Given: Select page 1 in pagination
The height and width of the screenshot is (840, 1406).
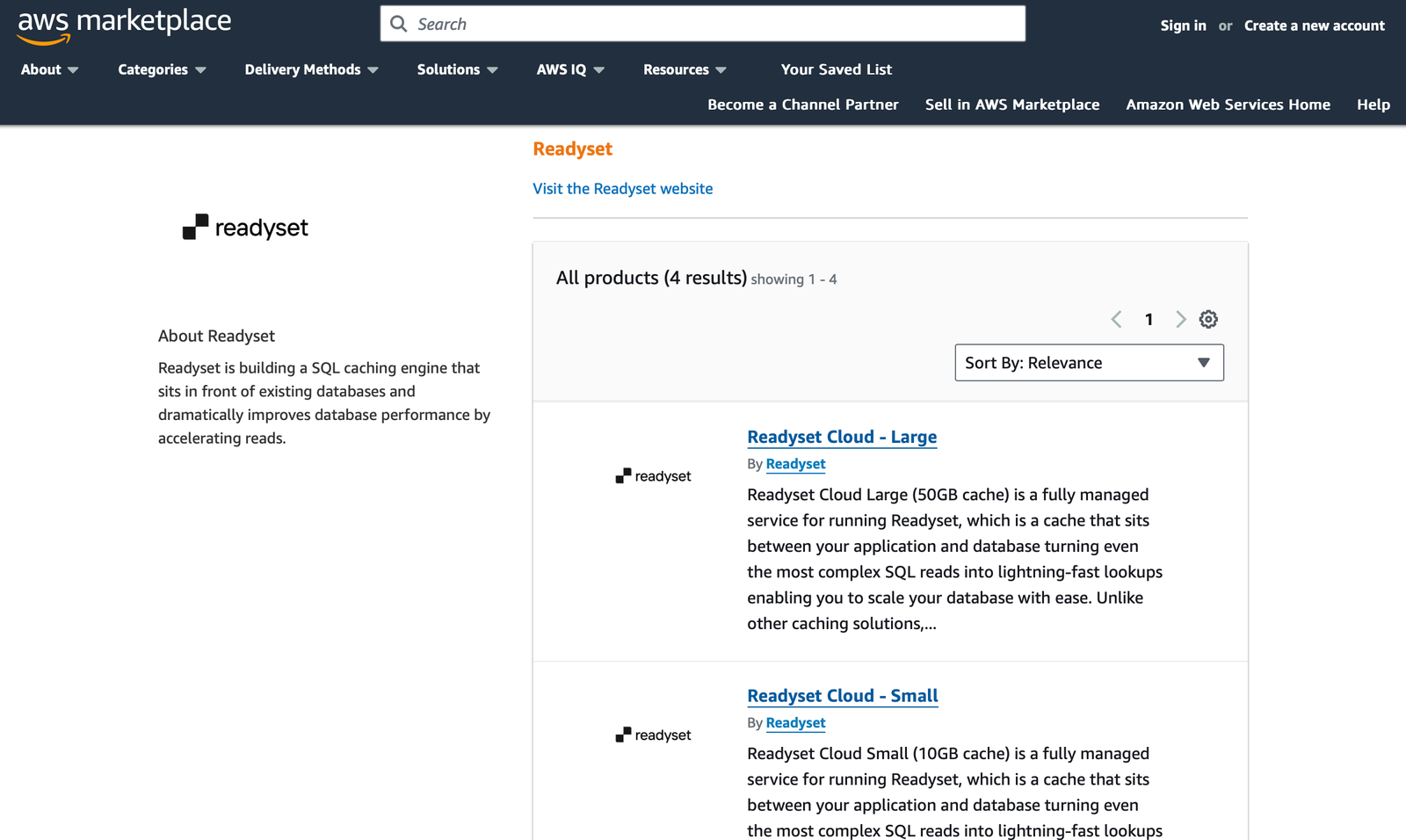Looking at the screenshot, I should click(x=1149, y=319).
